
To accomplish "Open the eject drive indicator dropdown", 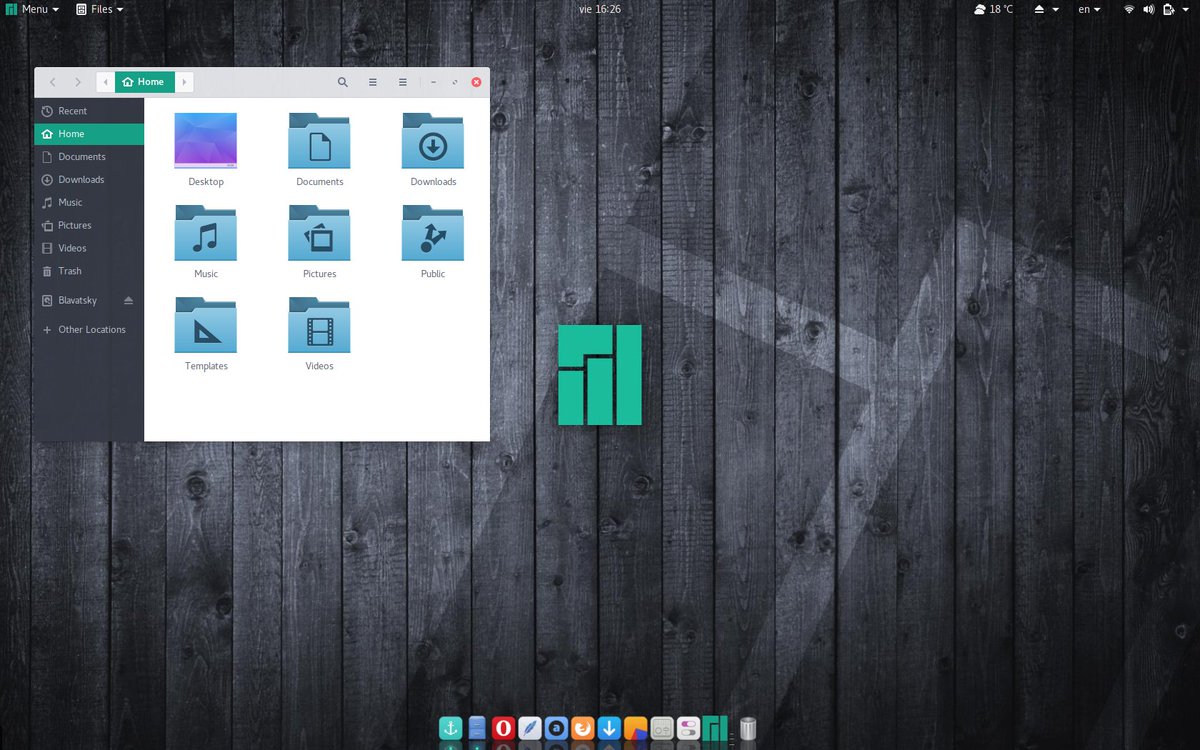I will point(1046,9).
